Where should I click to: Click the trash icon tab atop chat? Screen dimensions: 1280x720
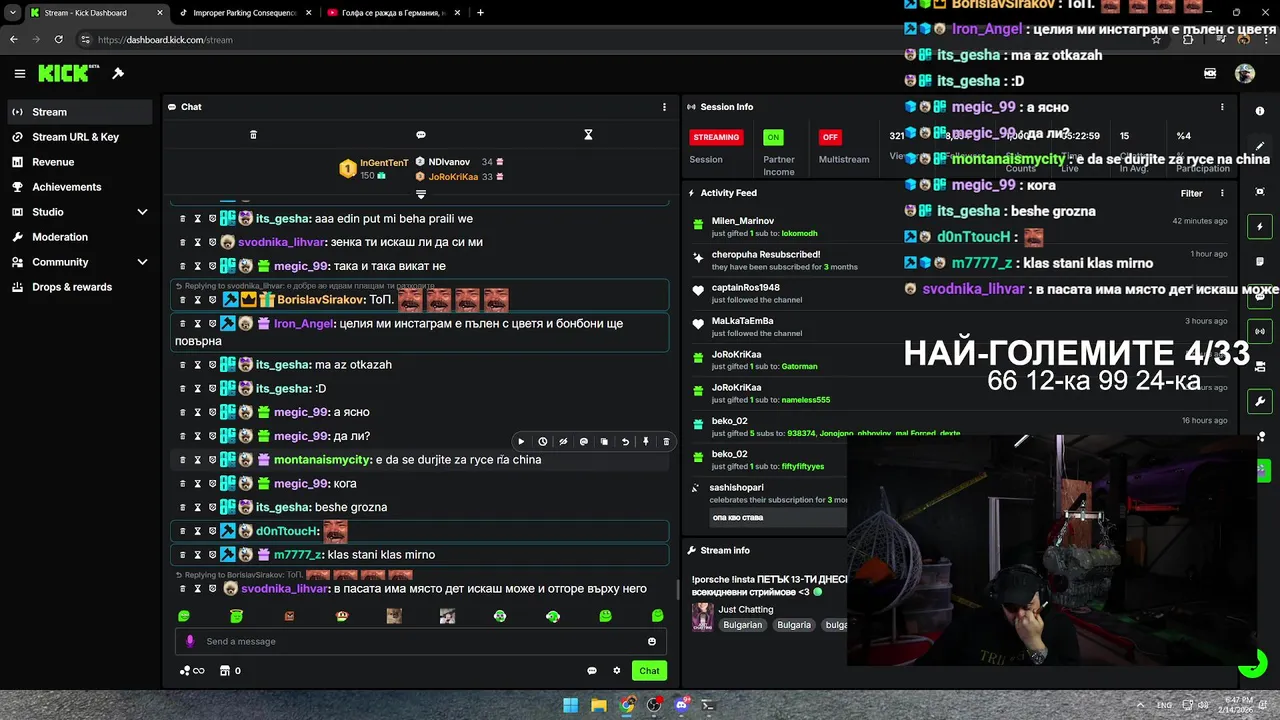point(253,135)
